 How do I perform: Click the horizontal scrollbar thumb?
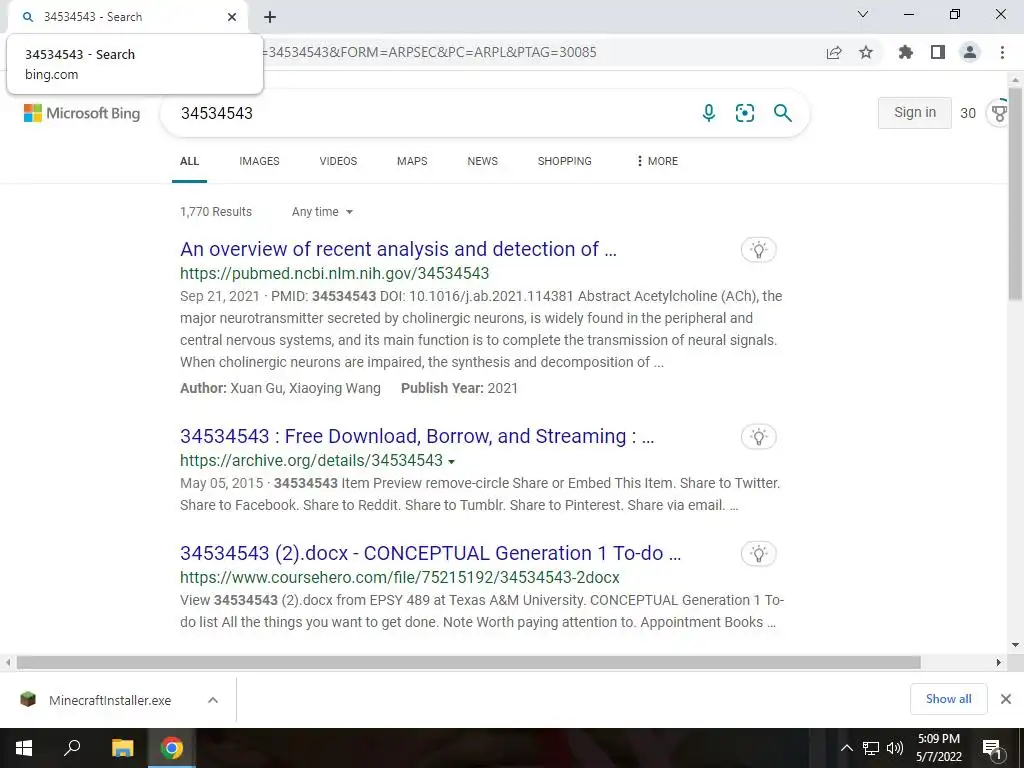(468, 662)
